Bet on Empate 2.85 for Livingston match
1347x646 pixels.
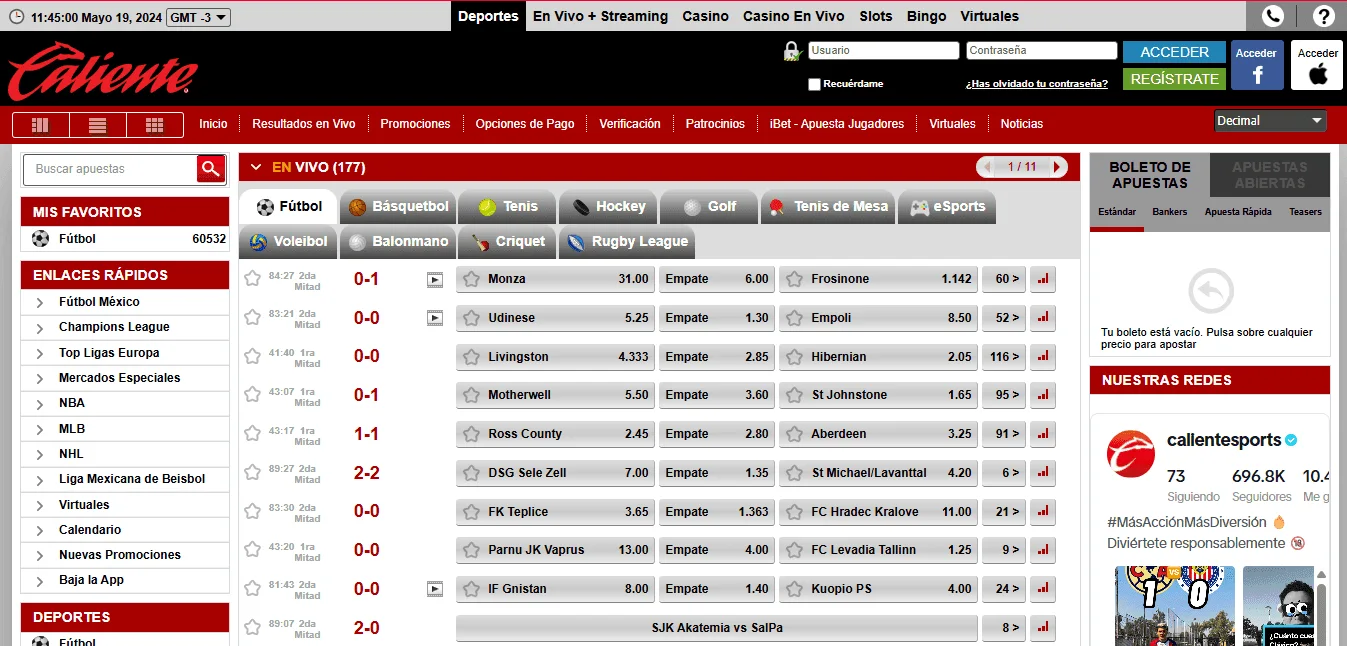point(717,356)
